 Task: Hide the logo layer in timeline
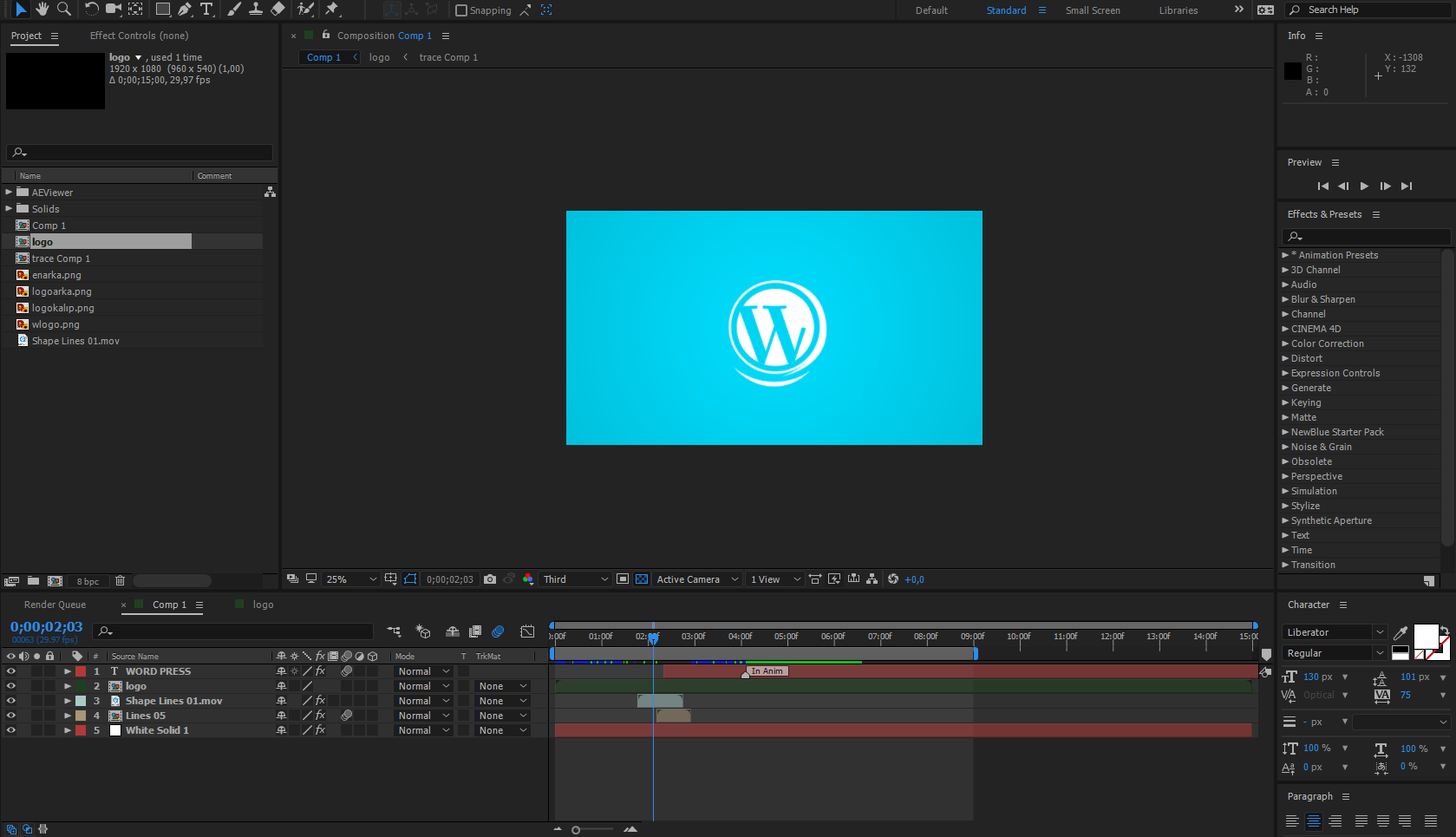pos(11,686)
